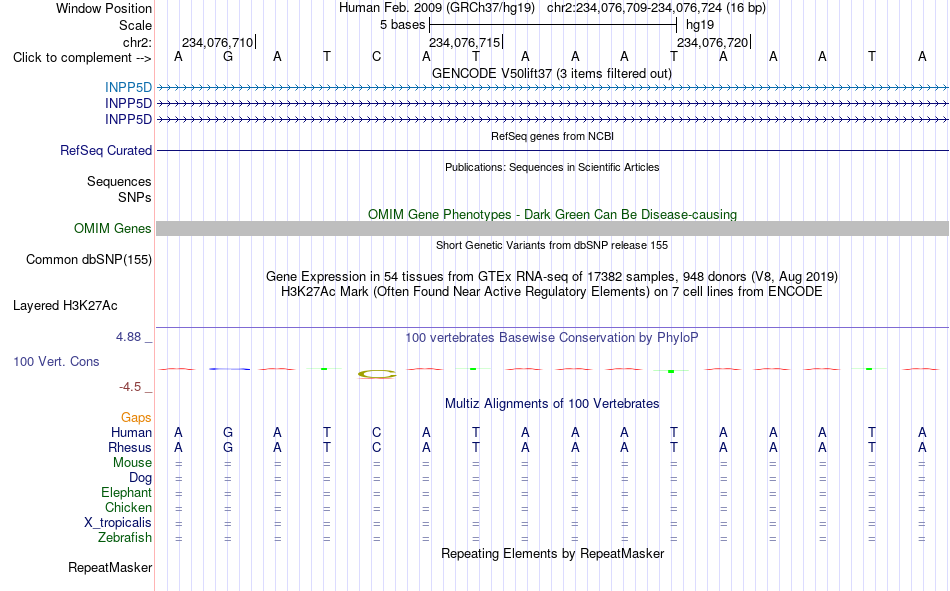Click the -4.5 lower conservation scale value
The width and height of the screenshot is (950, 591).
[x=130, y=387]
